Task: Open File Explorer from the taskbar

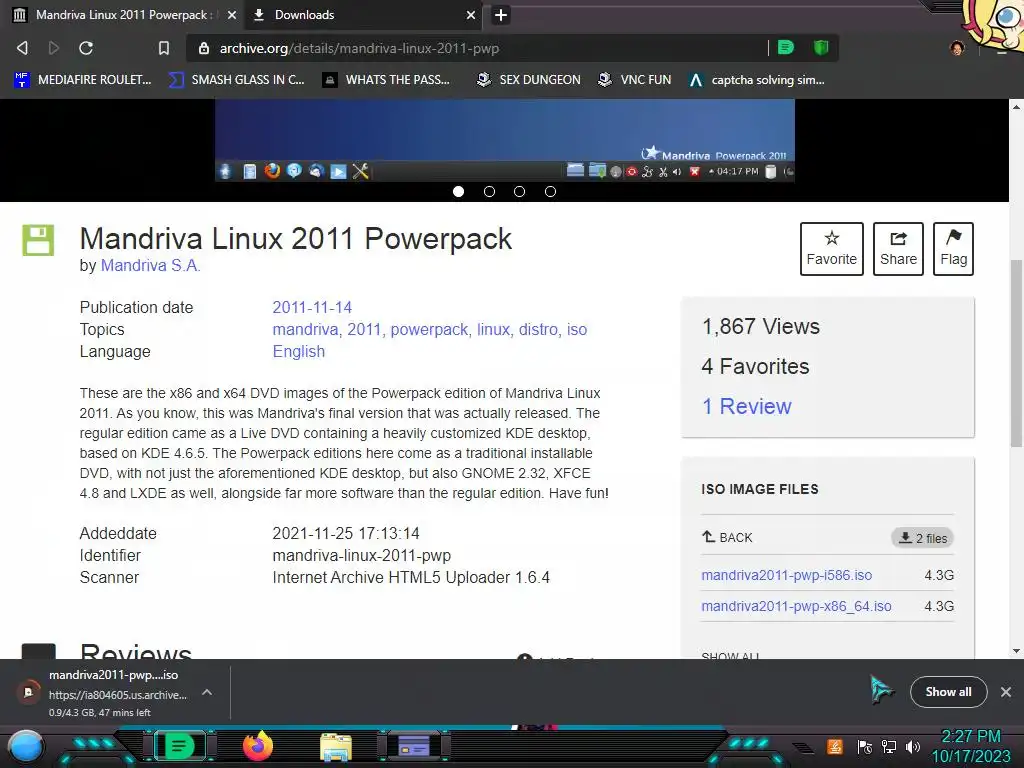Action: pos(336,747)
